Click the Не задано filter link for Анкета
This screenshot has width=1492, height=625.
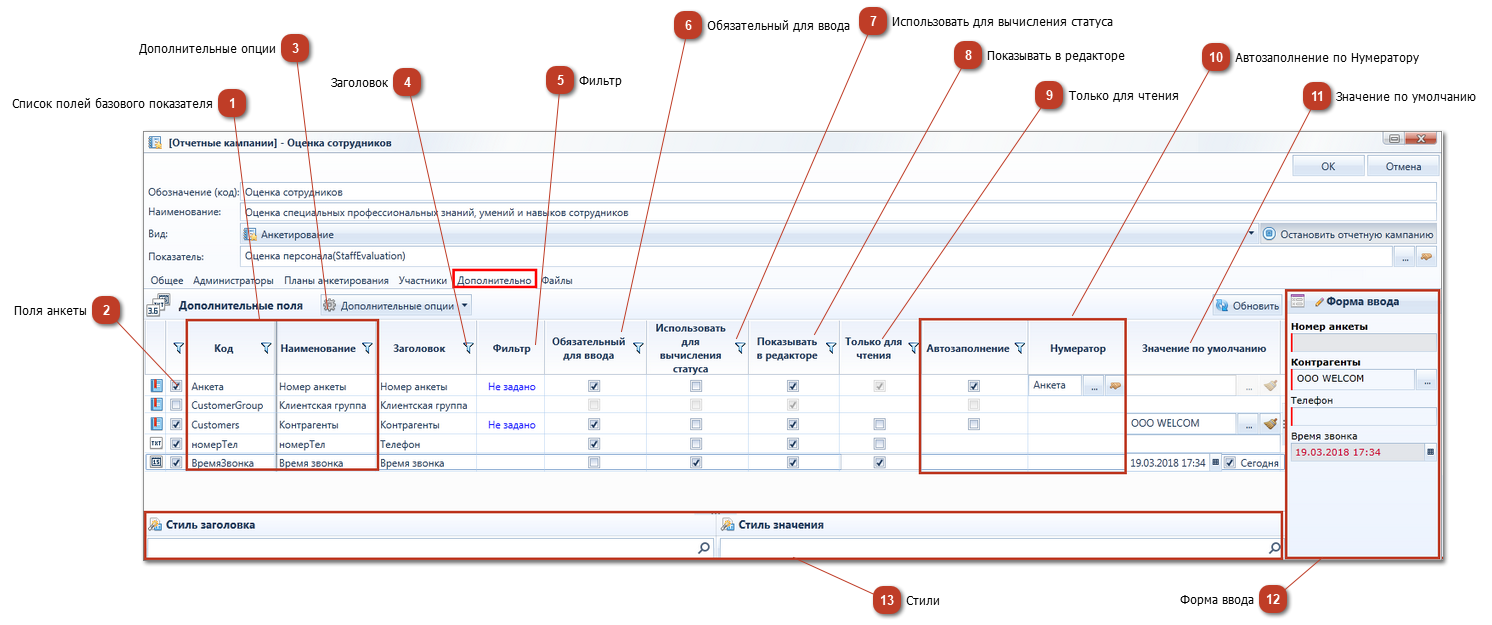[512, 386]
